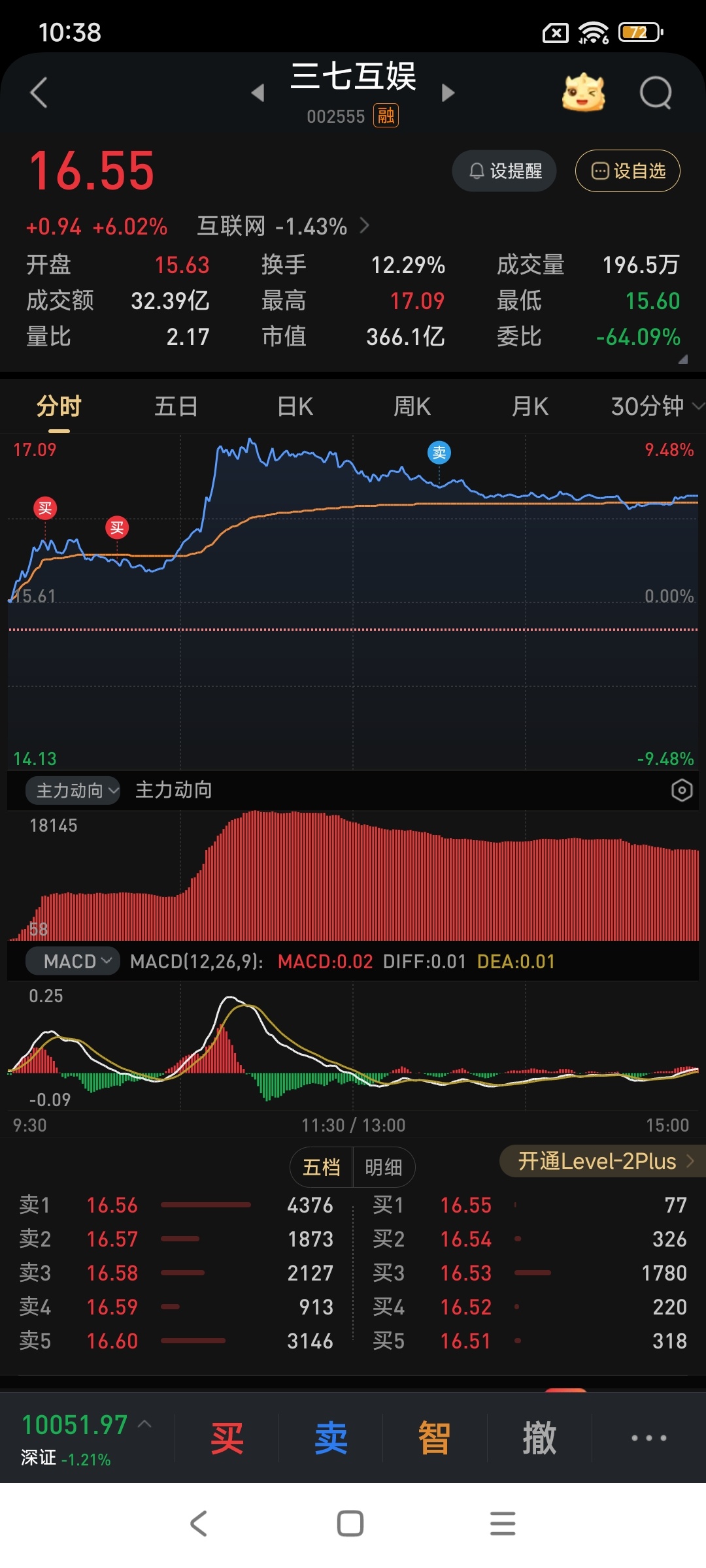Tap the red 买 buy button
The width and height of the screenshot is (706, 1568).
click(x=227, y=1437)
